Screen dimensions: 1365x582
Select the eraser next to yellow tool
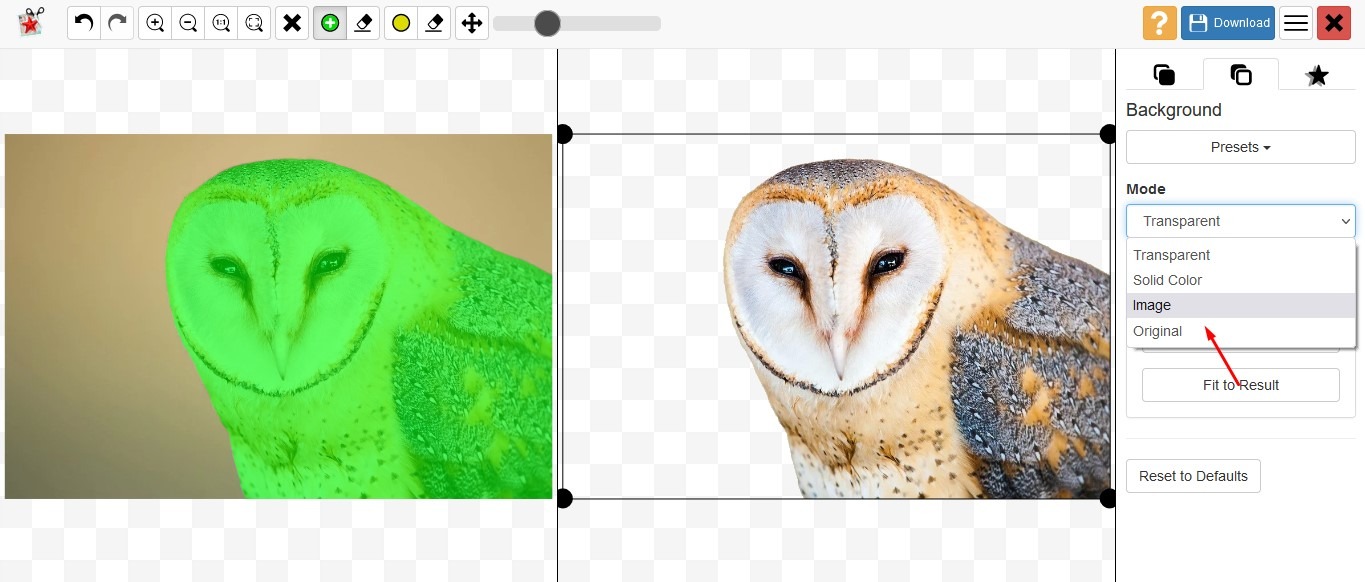click(x=434, y=23)
